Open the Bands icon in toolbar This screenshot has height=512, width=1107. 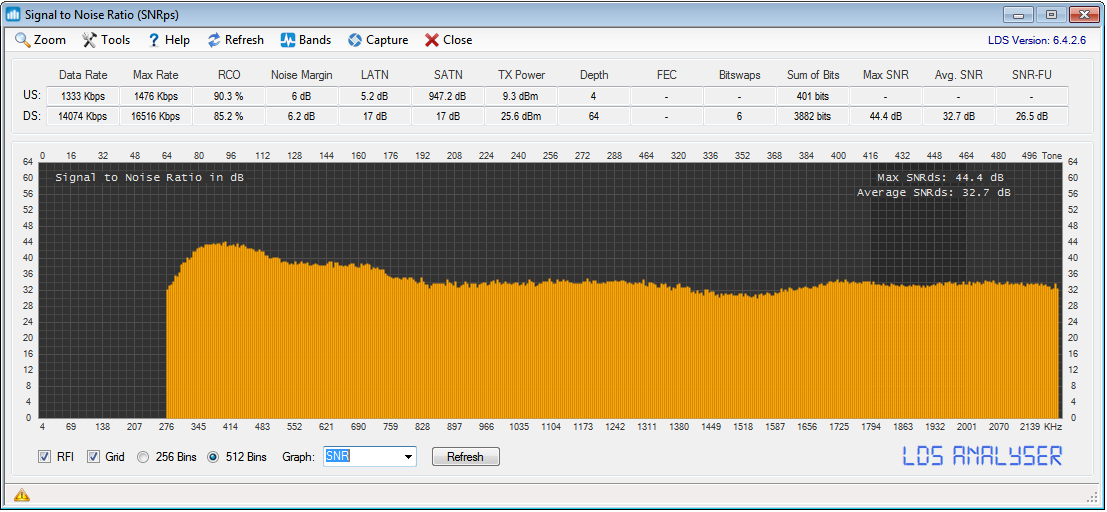click(x=287, y=40)
